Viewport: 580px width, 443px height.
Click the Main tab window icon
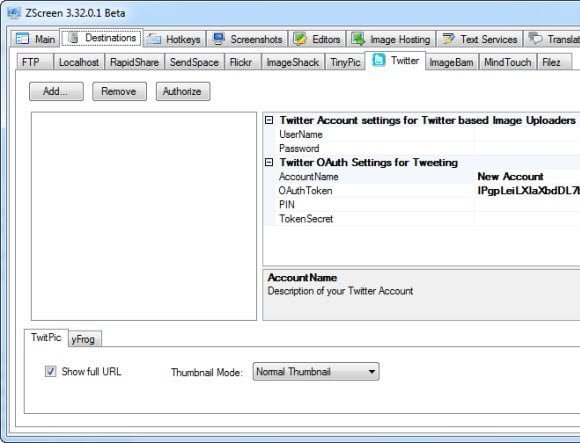(x=23, y=39)
